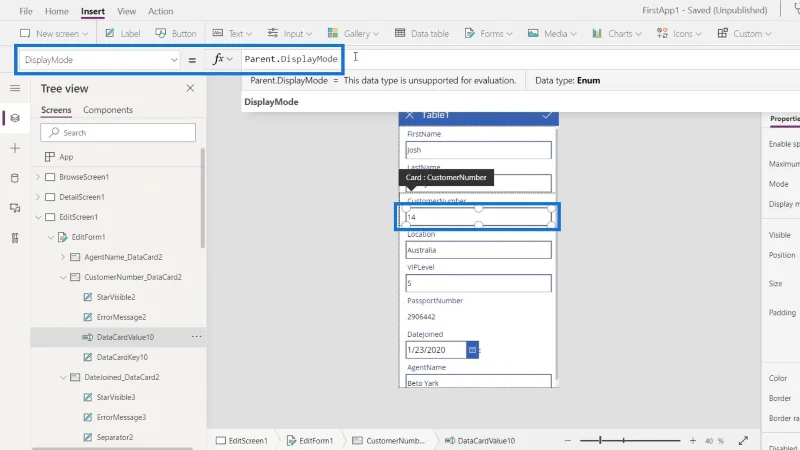Image resolution: width=800 pixels, height=450 pixels.
Task: Open the Gallery dropdown
Action: 353,34
